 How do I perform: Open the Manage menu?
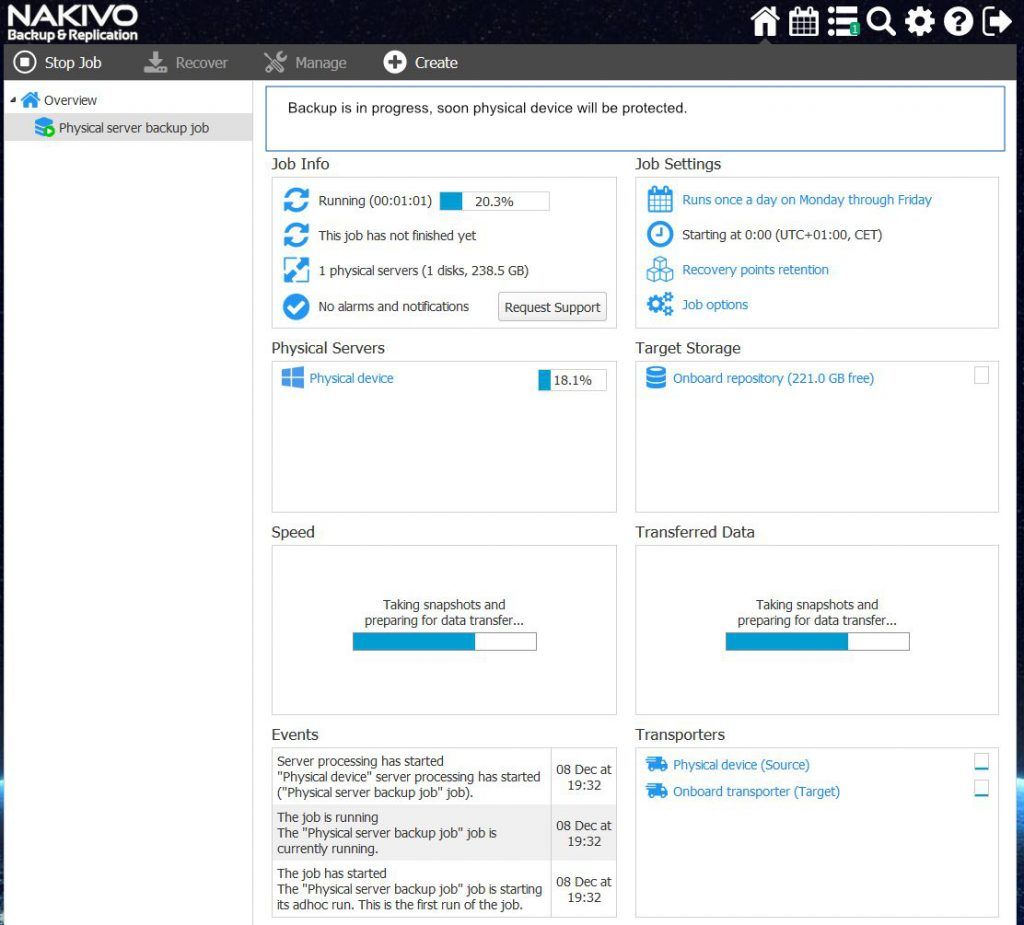coord(305,63)
